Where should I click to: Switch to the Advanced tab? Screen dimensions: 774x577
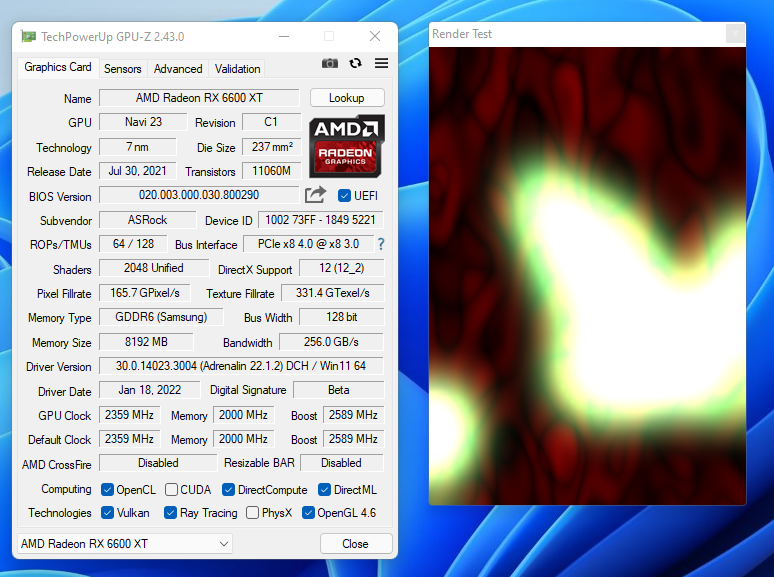pyautogui.click(x=178, y=69)
